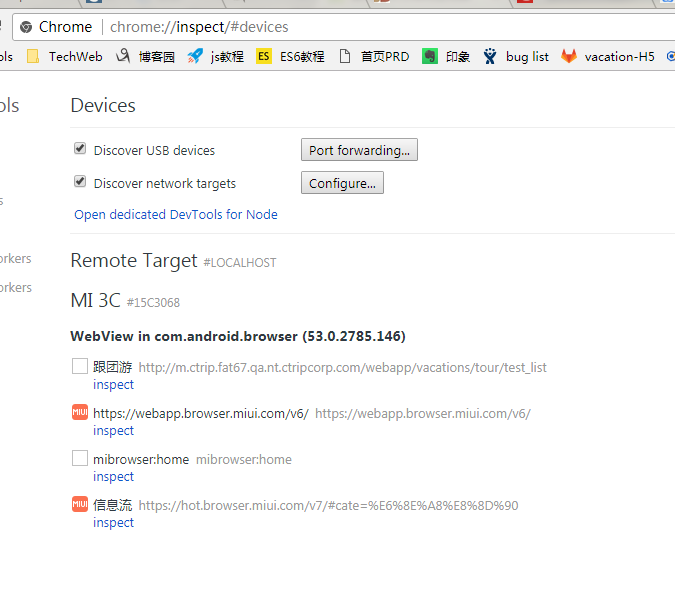675x607 pixels.
Task: Click the 首页PRD bookmark label
Action: click(x=385, y=56)
